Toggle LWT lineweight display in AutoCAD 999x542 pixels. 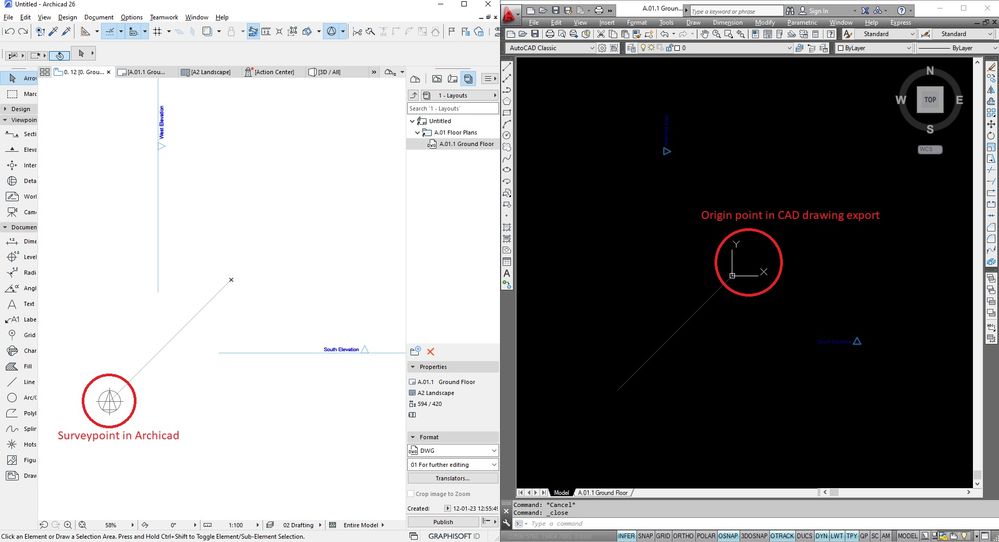tap(837, 536)
